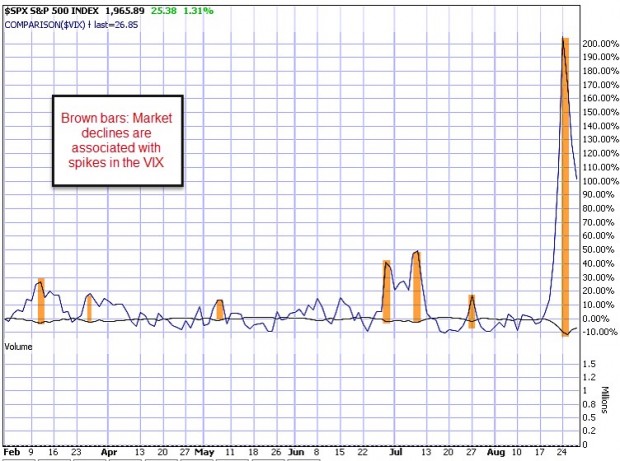Click the Jun month label on date axis
620x461 pixels.
point(296,452)
